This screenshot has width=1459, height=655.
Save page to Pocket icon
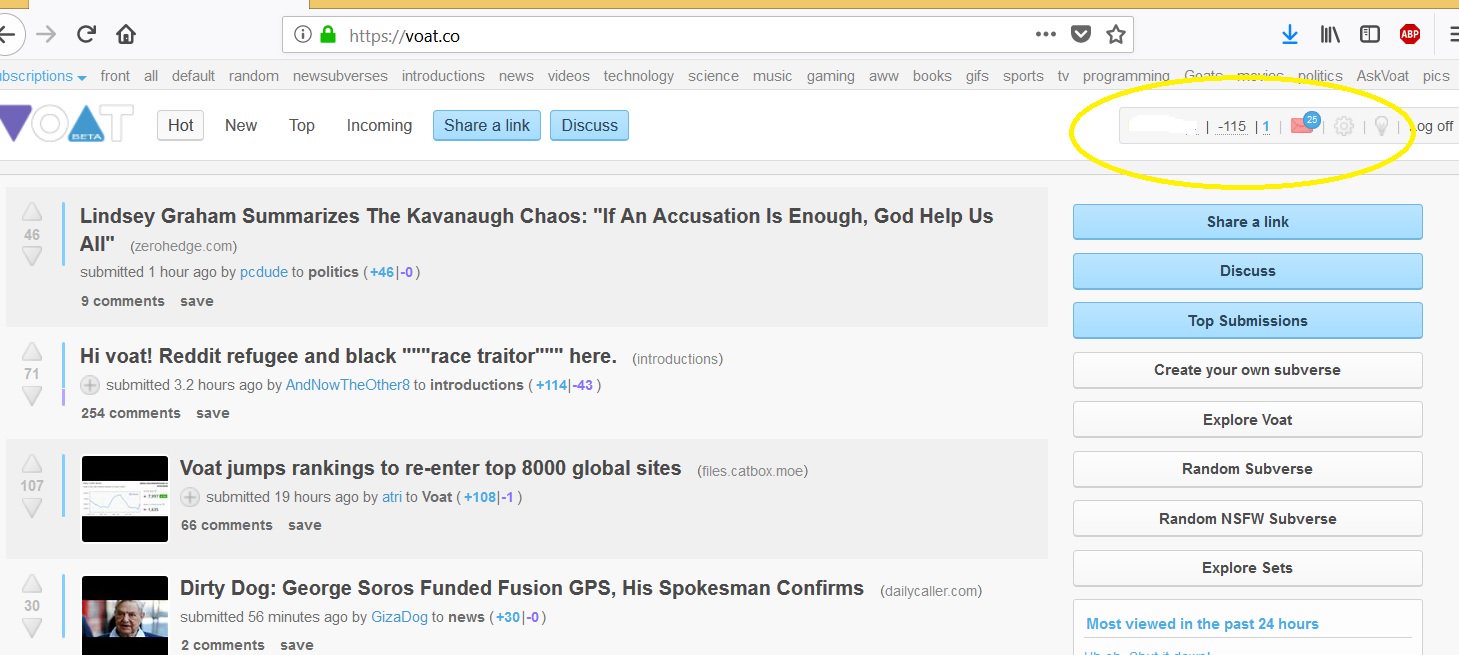tap(1081, 34)
